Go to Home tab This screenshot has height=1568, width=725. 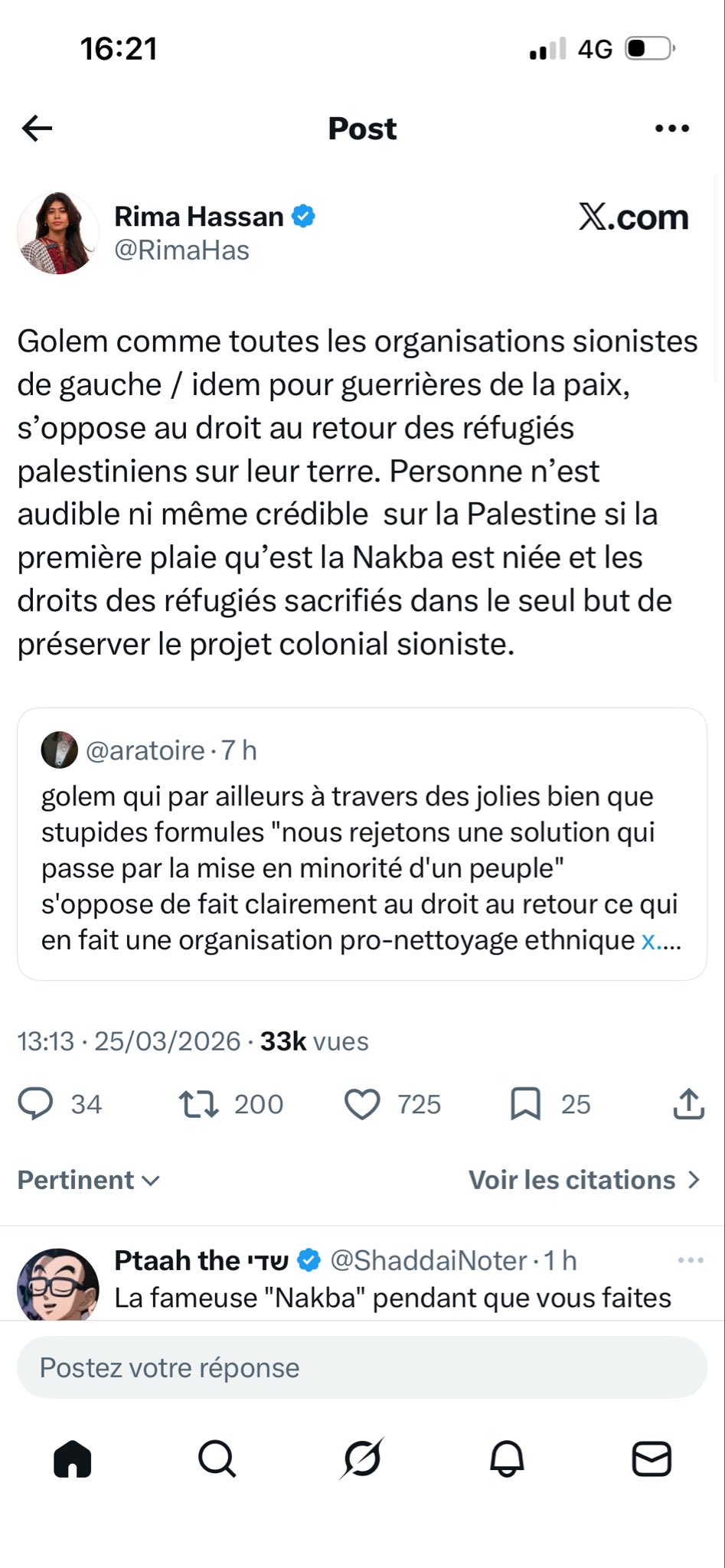[x=73, y=1459]
